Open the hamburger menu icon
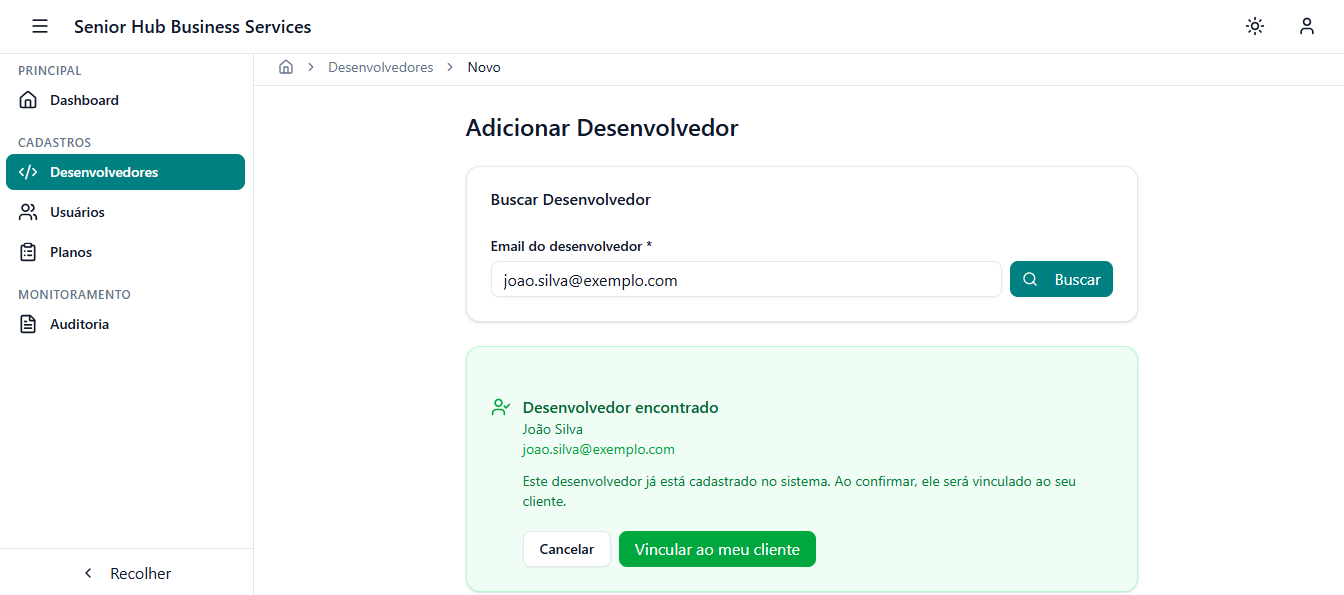The width and height of the screenshot is (1344, 595). coord(40,26)
